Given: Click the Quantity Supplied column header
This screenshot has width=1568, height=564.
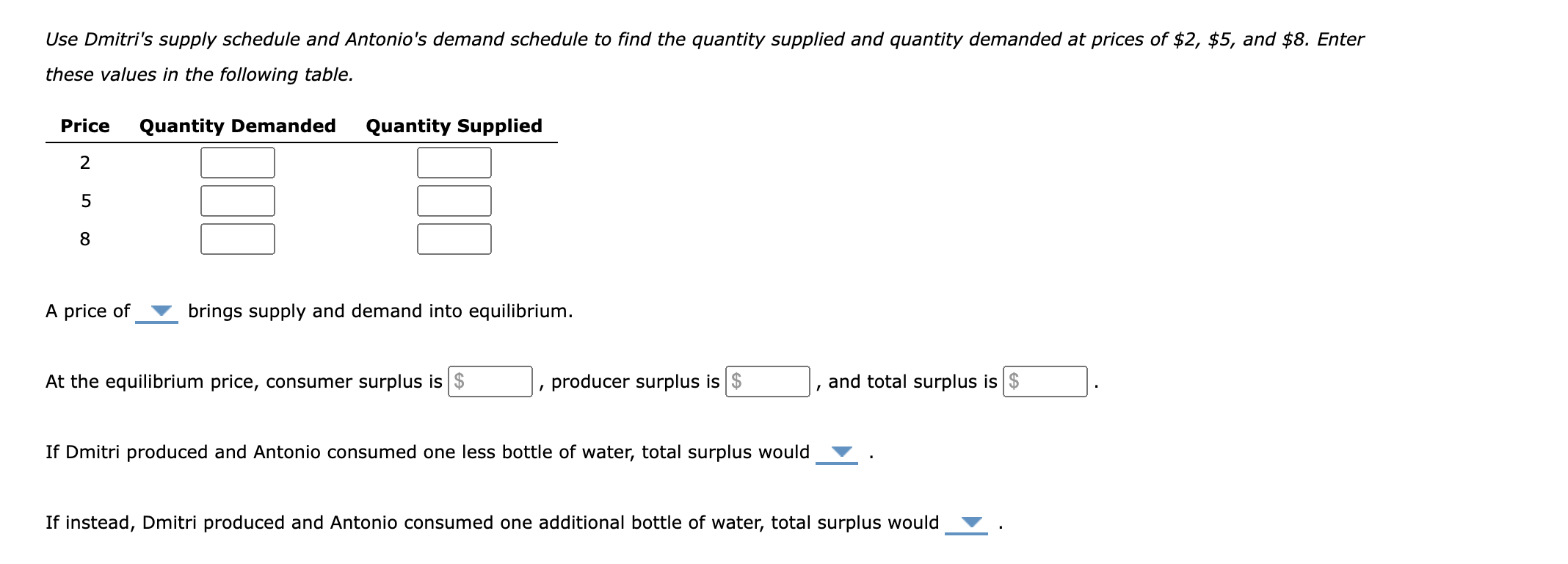Looking at the screenshot, I should click(454, 126).
